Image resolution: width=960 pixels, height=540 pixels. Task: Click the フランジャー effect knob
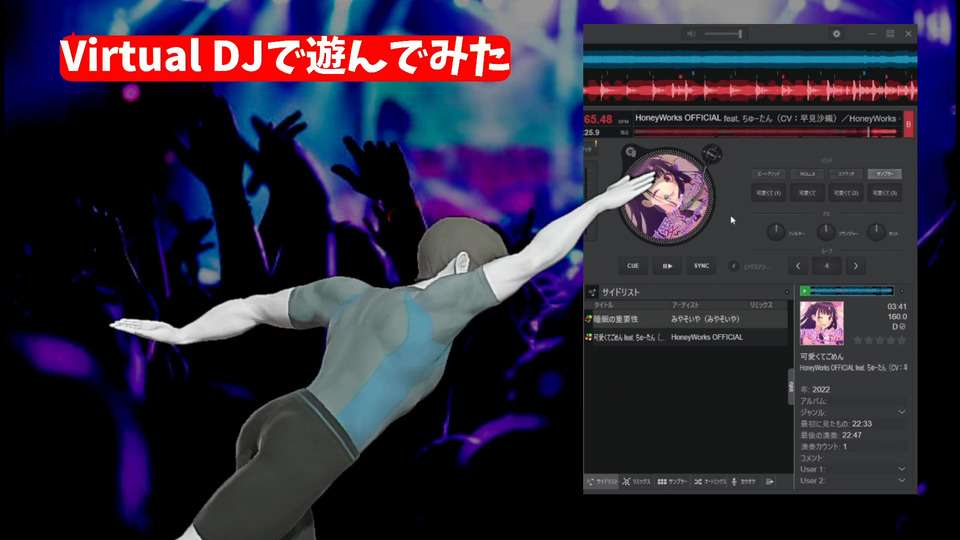pos(826,232)
